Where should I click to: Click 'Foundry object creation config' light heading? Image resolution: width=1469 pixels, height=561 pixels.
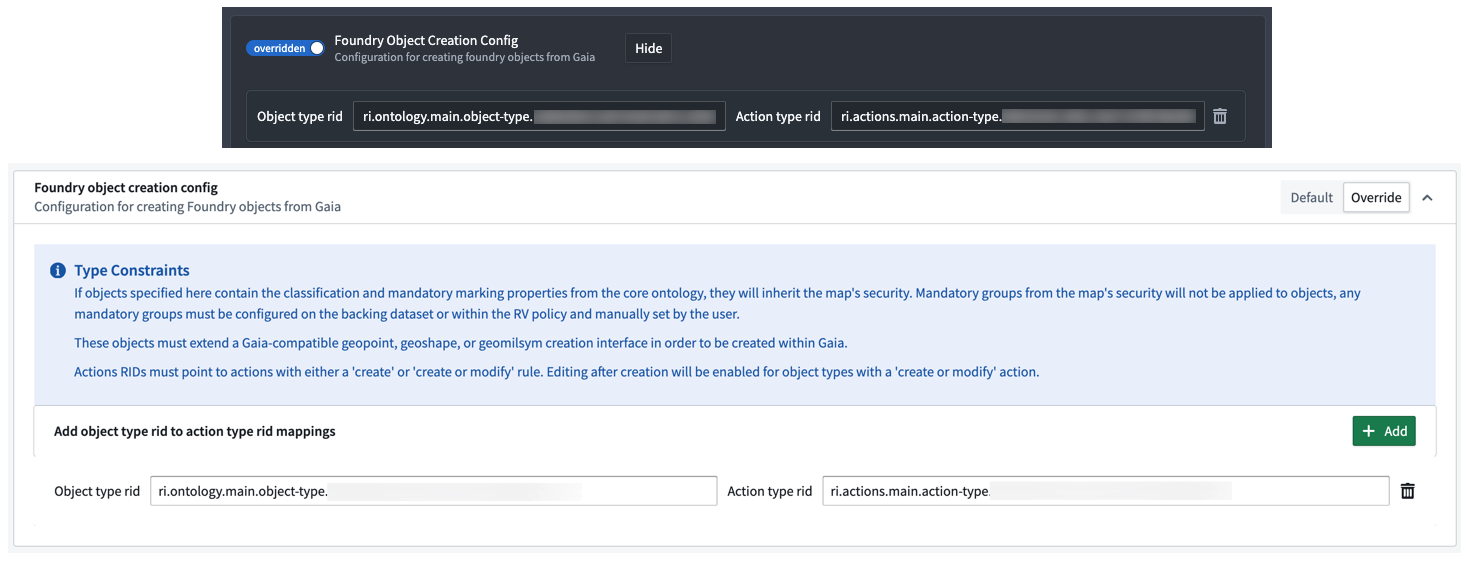(126, 187)
